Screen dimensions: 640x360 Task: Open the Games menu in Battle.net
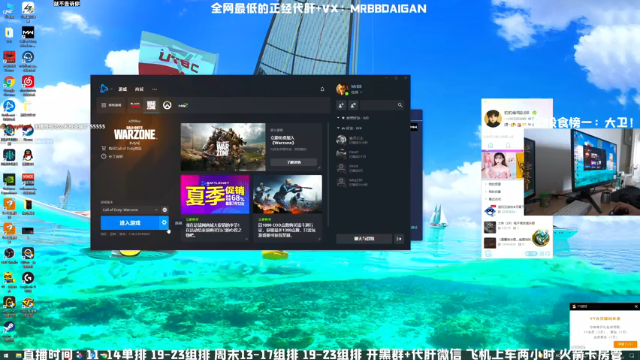click(x=122, y=89)
